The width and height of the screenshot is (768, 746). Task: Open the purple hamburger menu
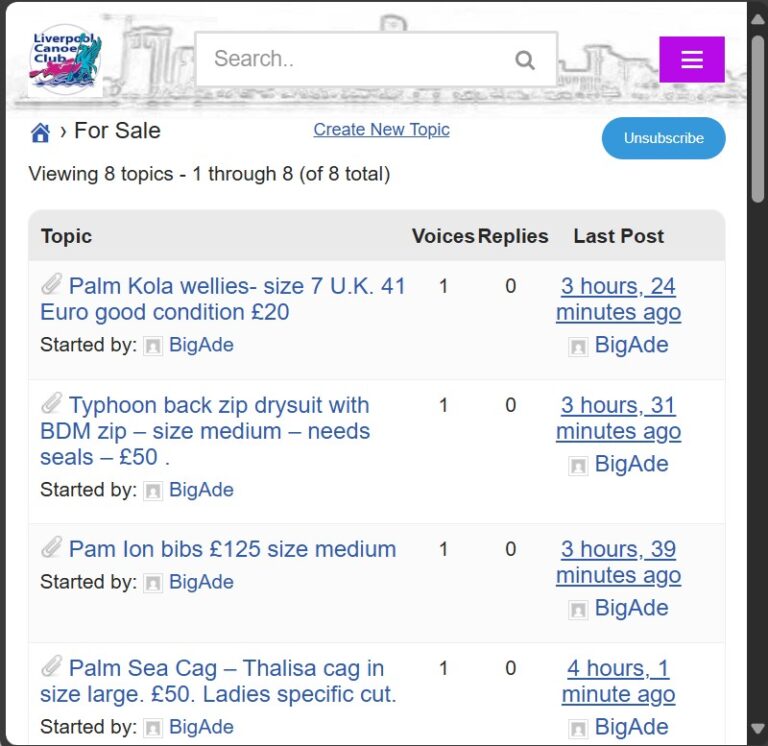point(692,60)
